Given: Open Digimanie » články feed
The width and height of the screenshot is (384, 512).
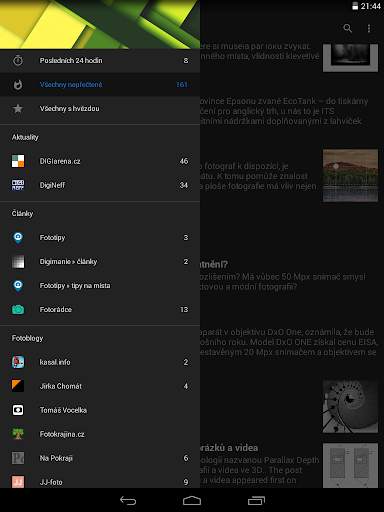Looking at the screenshot, I should [100, 262].
